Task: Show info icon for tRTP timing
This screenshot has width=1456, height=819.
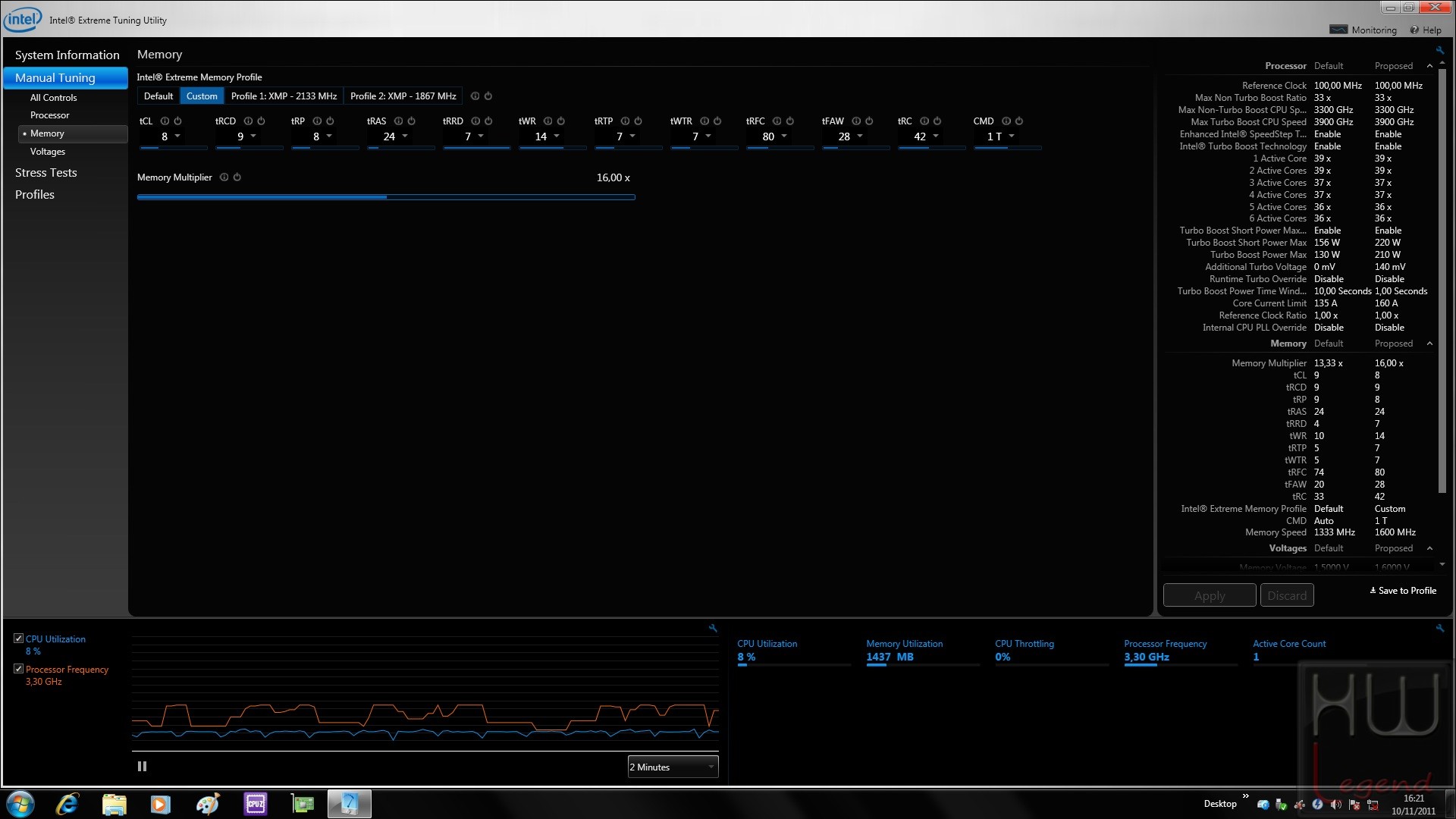Action: [625, 121]
